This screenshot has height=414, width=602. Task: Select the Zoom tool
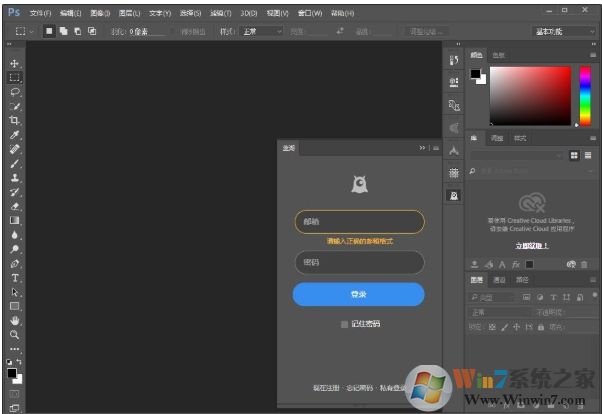click(x=15, y=335)
